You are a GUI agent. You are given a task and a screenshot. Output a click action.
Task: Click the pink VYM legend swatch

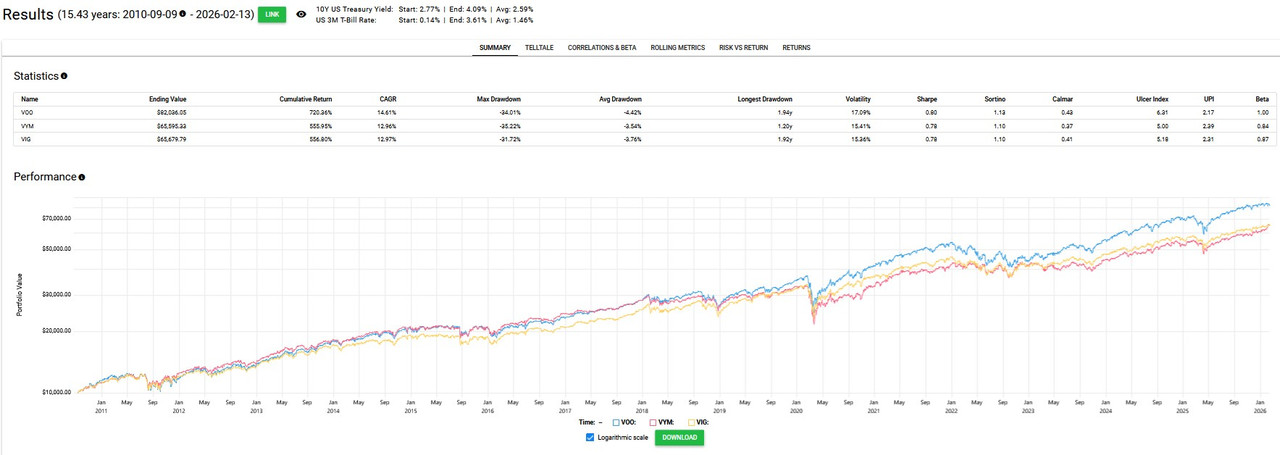point(653,423)
